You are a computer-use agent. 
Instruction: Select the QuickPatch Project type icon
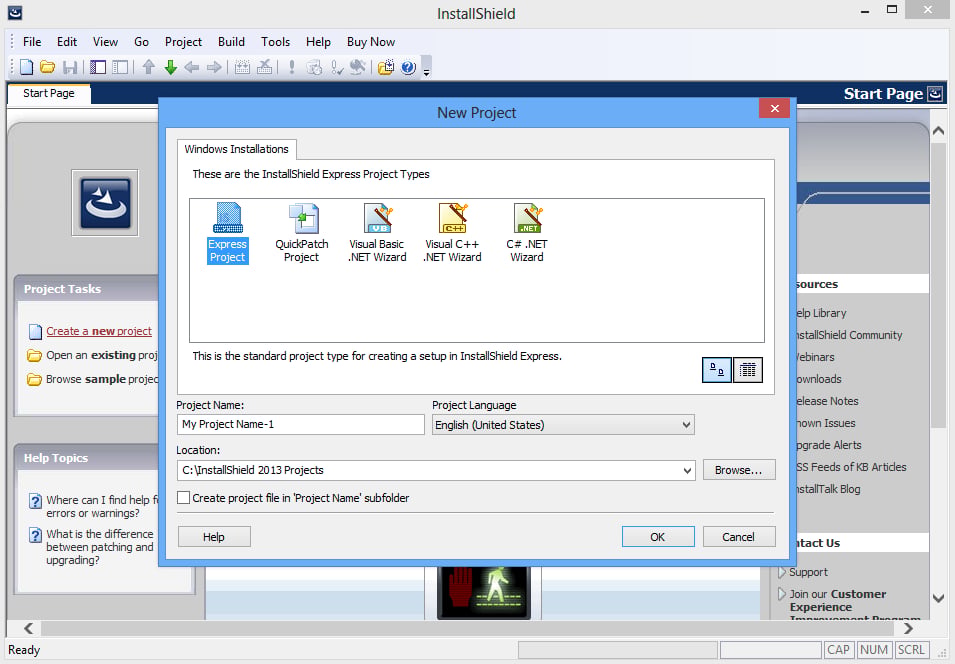click(301, 233)
